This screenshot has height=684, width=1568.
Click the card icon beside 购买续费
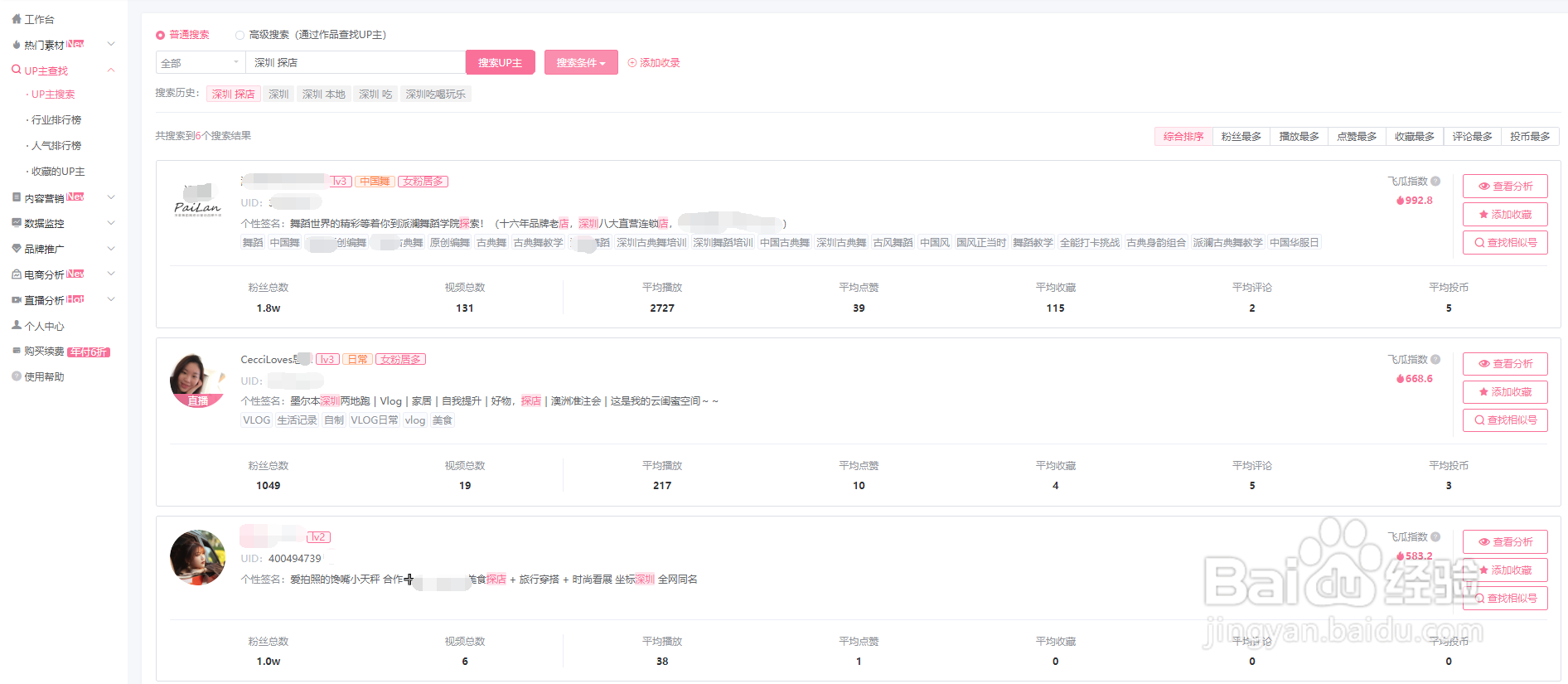tap(17, 351)
